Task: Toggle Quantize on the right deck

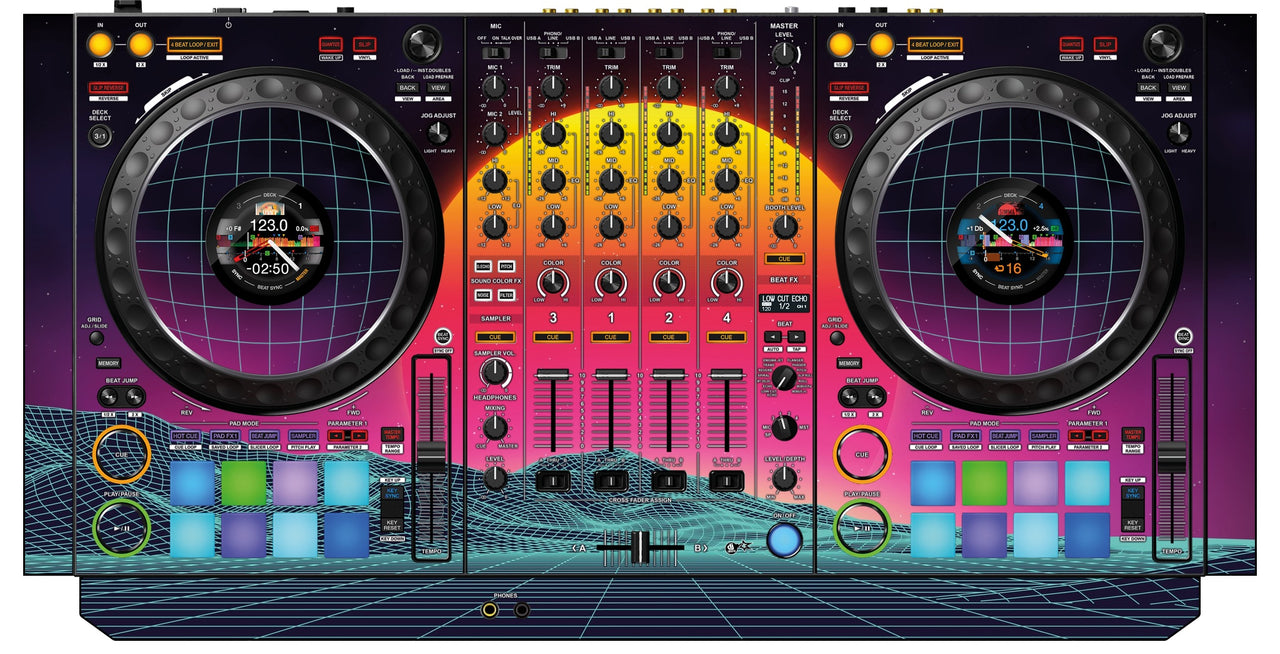Action: 1071,44
